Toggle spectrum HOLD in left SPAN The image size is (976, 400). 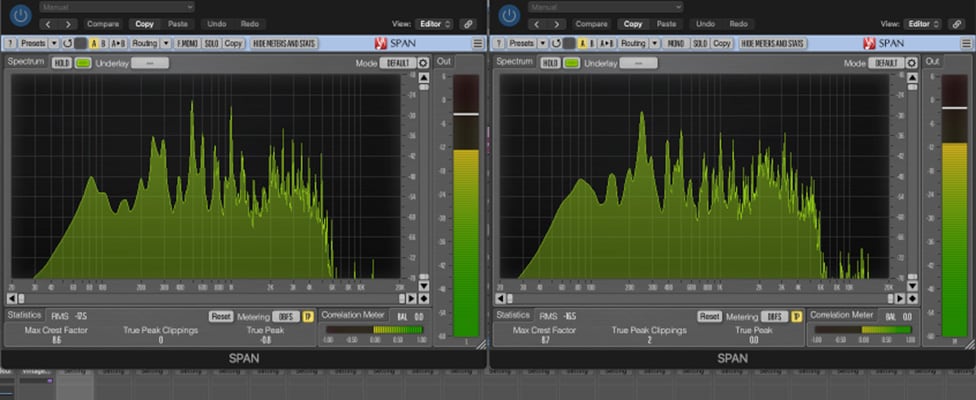point(61,63)
